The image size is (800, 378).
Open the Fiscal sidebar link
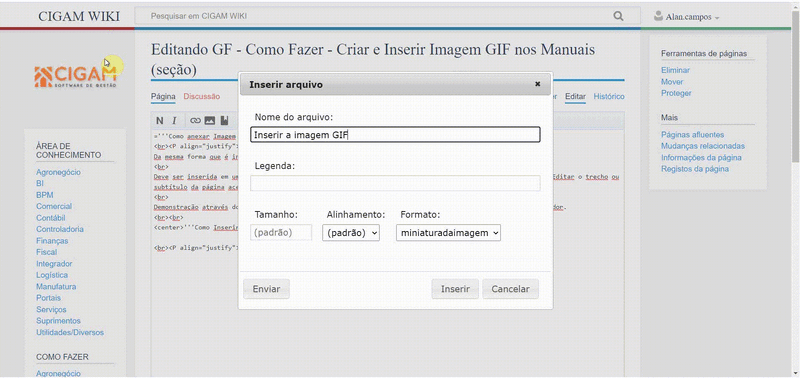(46, 252)
